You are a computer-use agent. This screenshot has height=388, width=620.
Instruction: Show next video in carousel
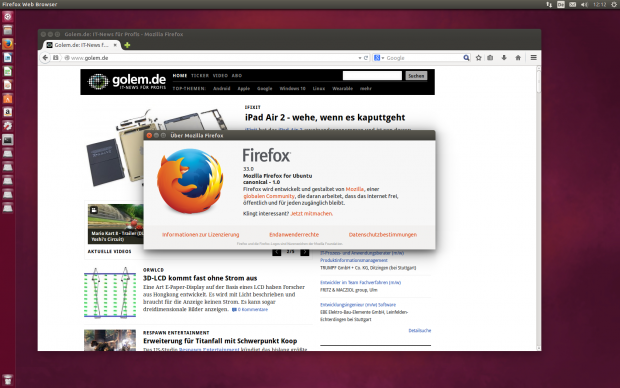pyautogui.click(x=304, y=252)
